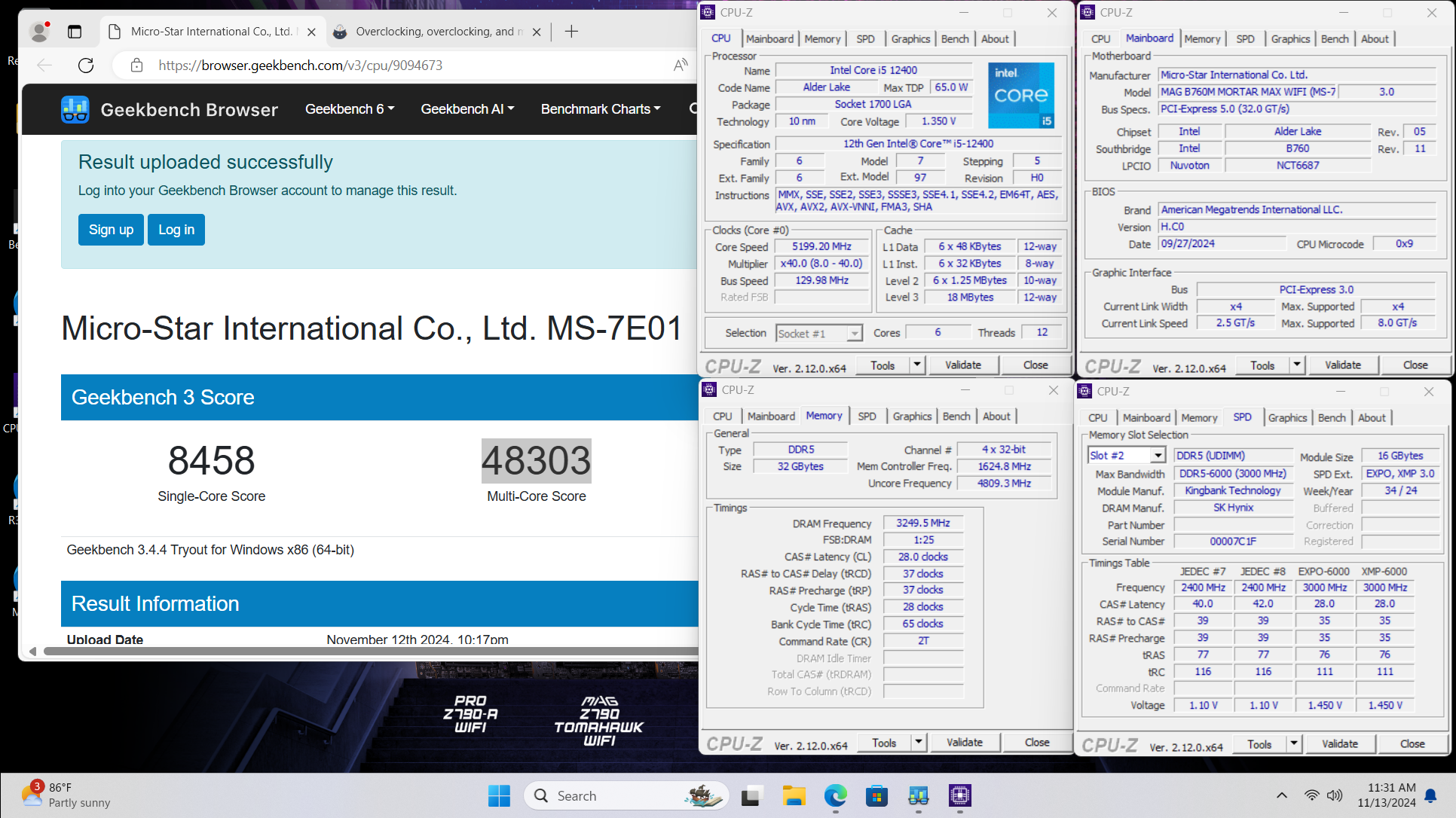Click the Single-Core score 8458

[x=211, y=460]
